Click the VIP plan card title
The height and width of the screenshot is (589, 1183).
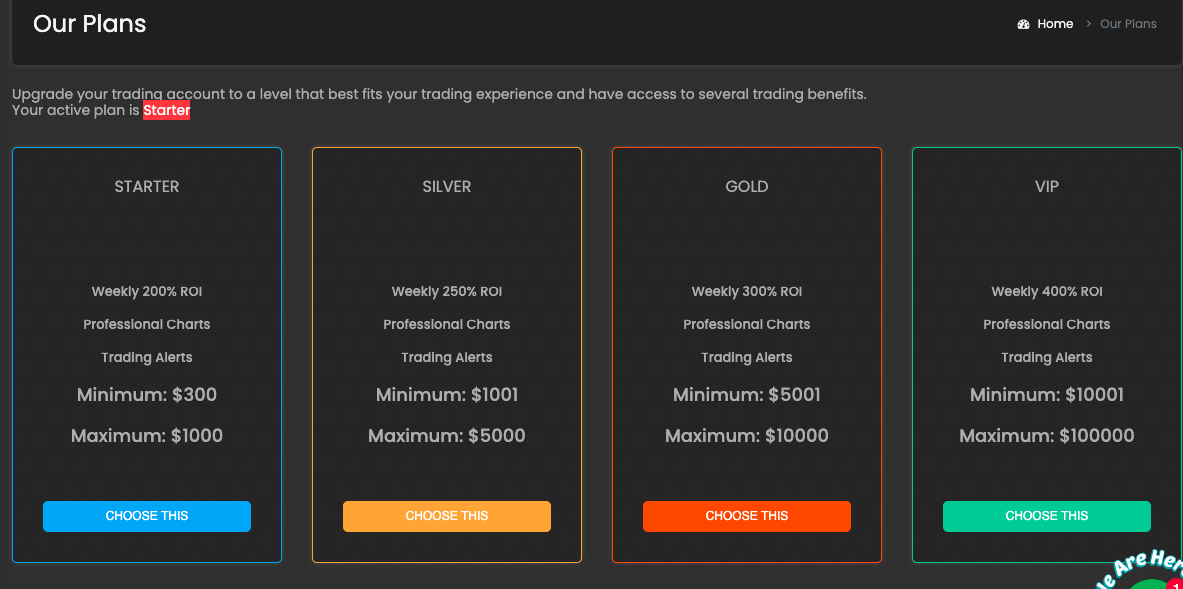(1046, 187)
